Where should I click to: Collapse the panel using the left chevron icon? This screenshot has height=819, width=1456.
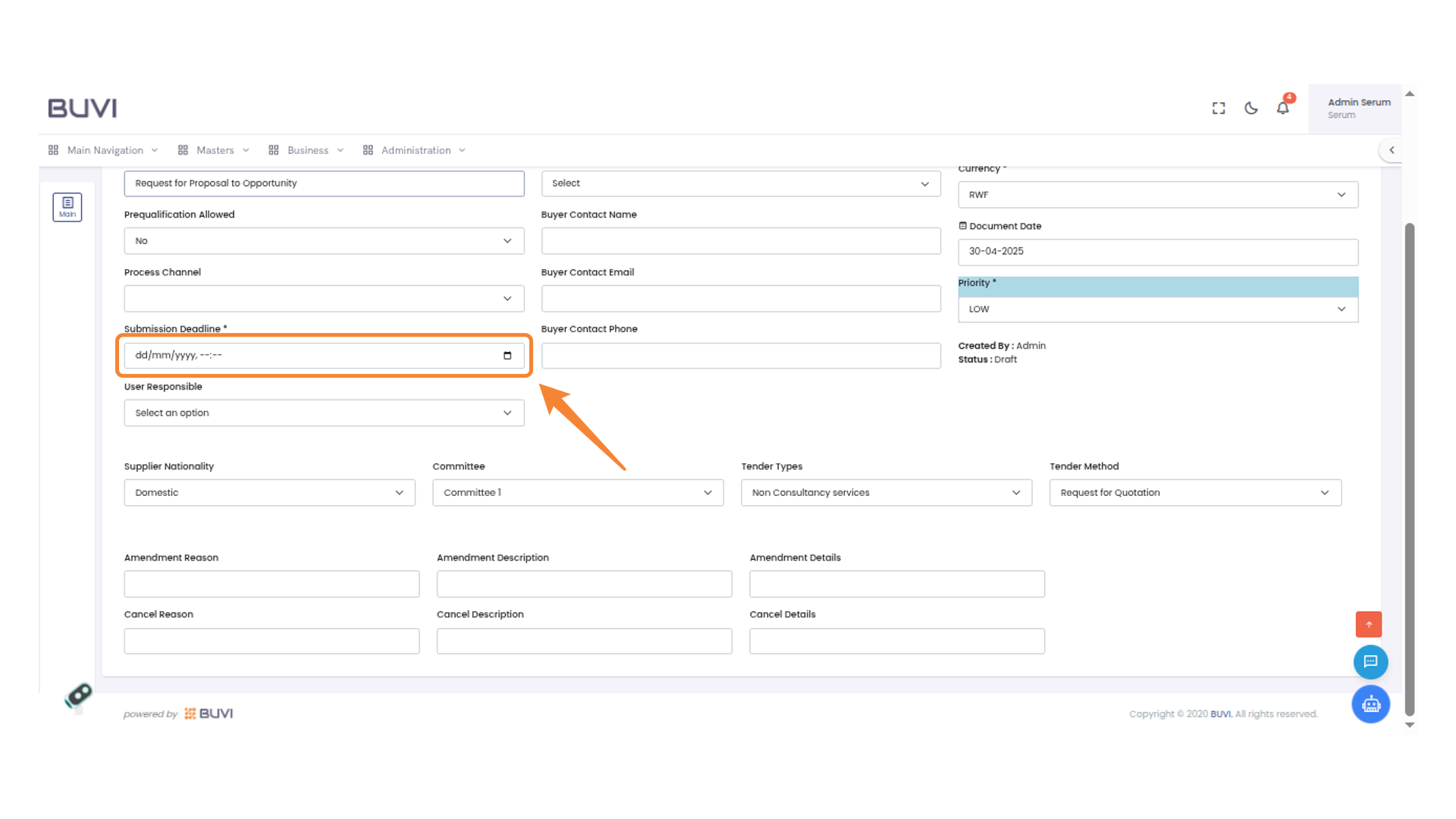[x=1392, y=149]
